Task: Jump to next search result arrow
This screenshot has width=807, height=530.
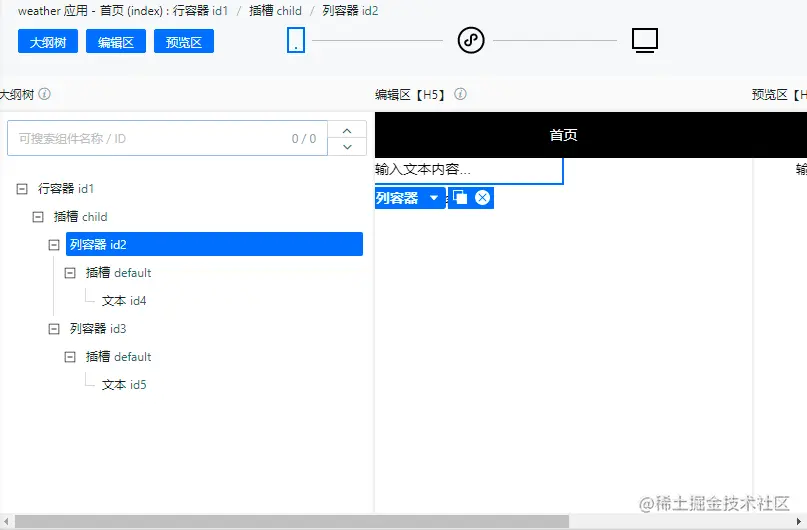Action: (x=347, y=147)
